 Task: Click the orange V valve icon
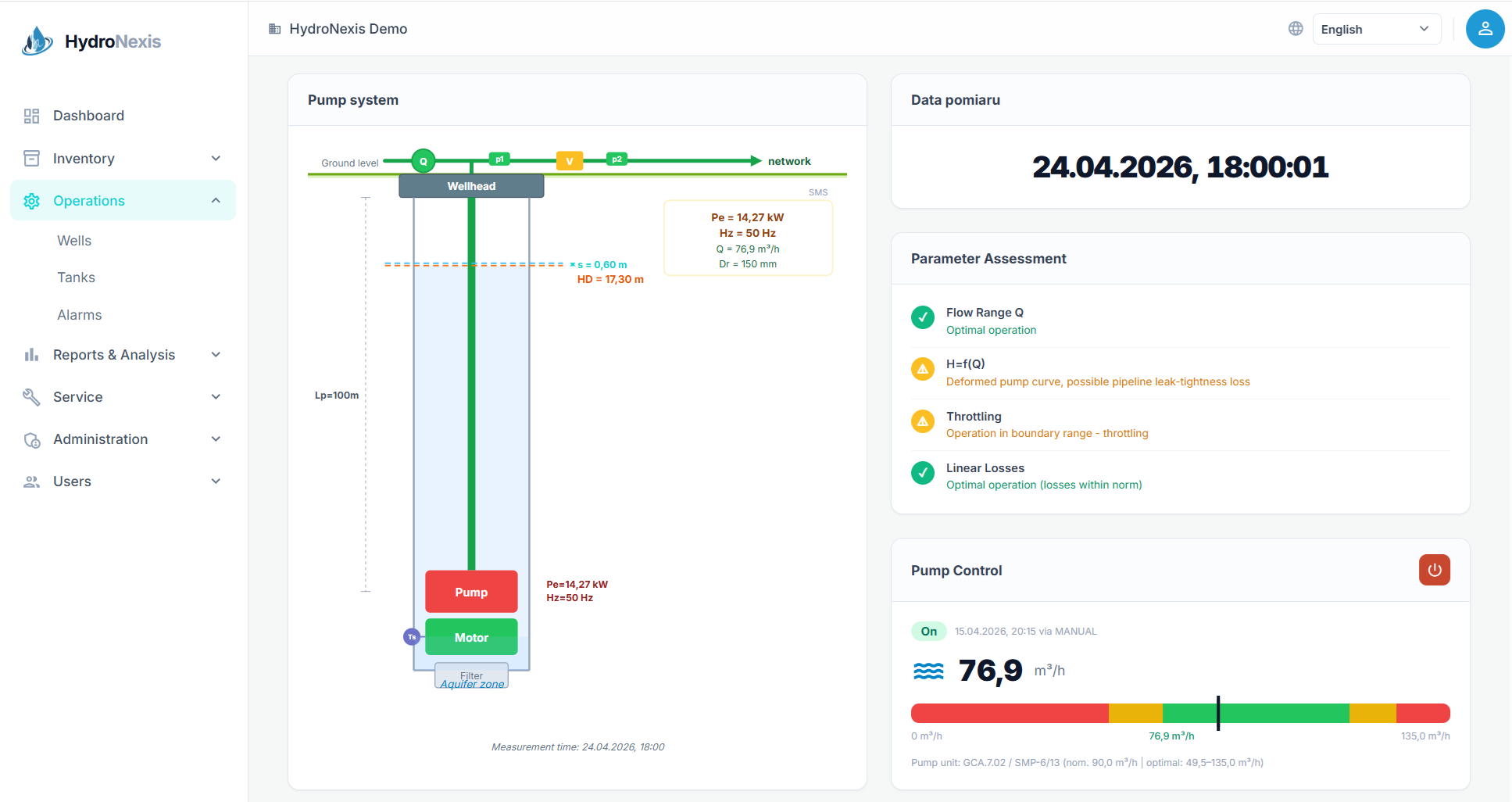pyautogui.click(x=570, y=161)
